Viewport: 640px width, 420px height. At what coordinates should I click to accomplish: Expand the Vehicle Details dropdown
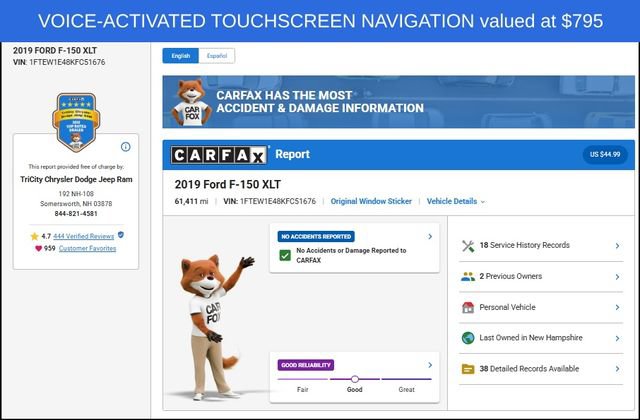(456, 202)
